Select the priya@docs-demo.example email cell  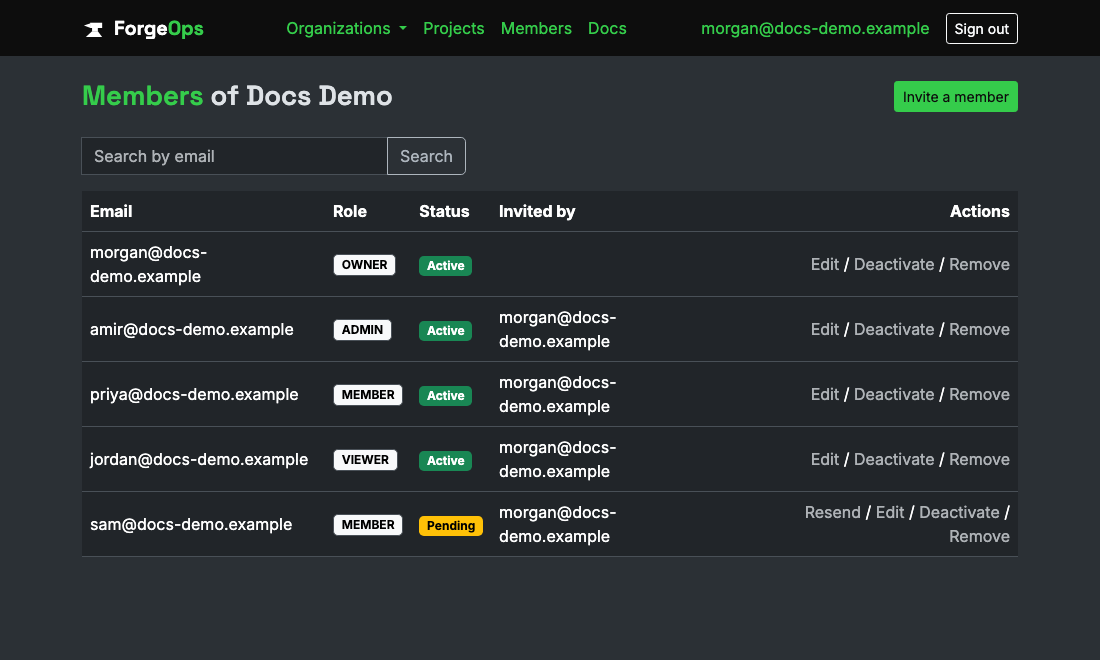pyautogui.click(x=194, y=394)
